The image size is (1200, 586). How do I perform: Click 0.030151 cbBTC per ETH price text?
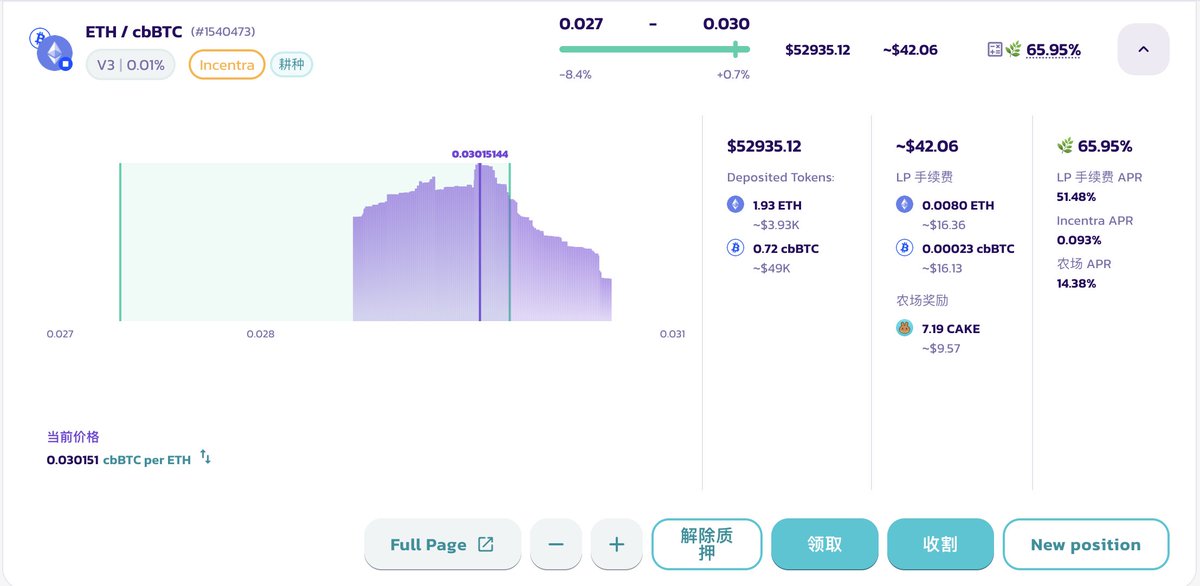point(119,460)
